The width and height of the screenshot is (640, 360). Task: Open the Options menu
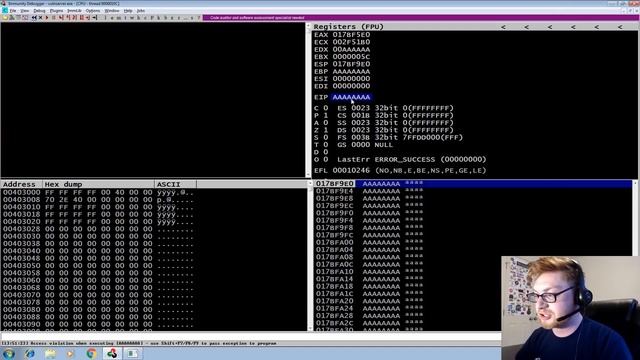click(93, 11)
